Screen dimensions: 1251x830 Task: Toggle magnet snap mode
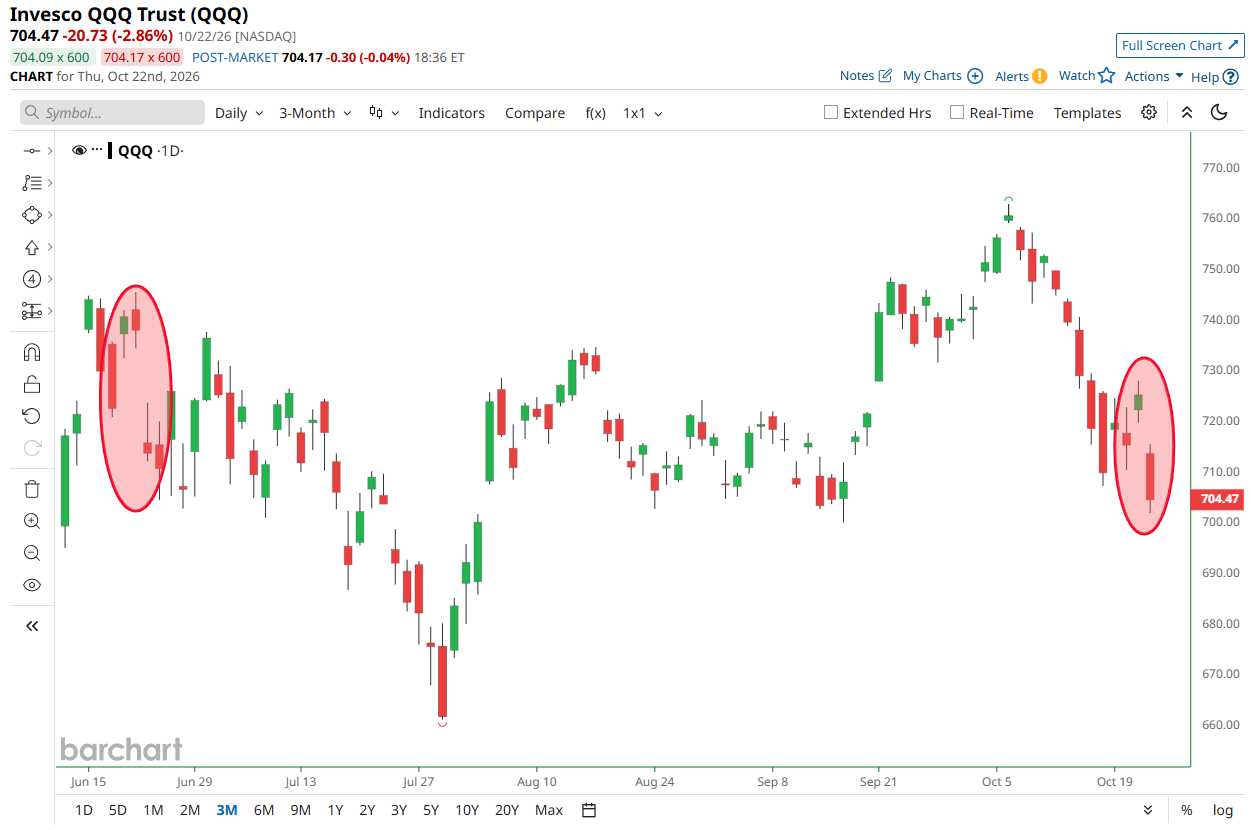pyautogui.click(x=31, y=352)
